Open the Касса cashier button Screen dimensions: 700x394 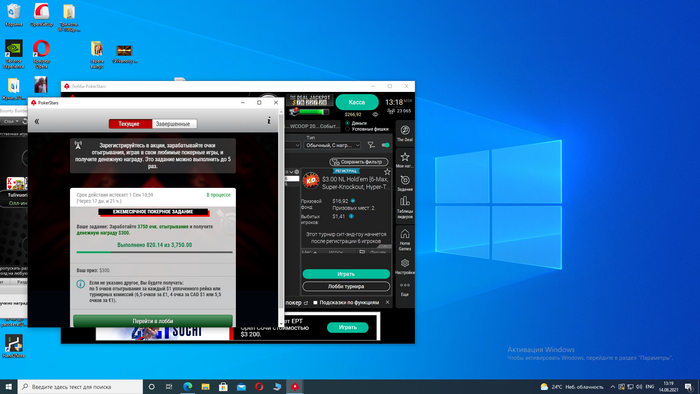pos(357,102)
